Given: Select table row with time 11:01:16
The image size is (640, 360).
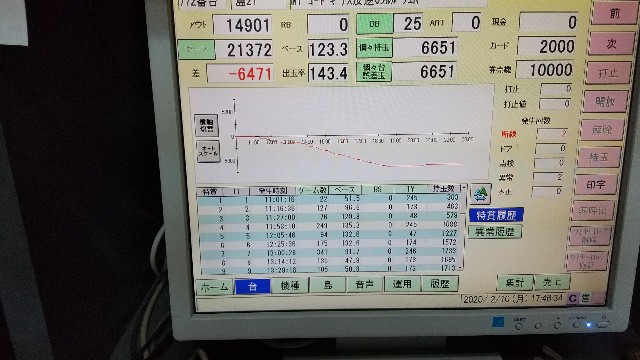Looking at the screenshot, I should pyautogui.click(x=329, y=199).
